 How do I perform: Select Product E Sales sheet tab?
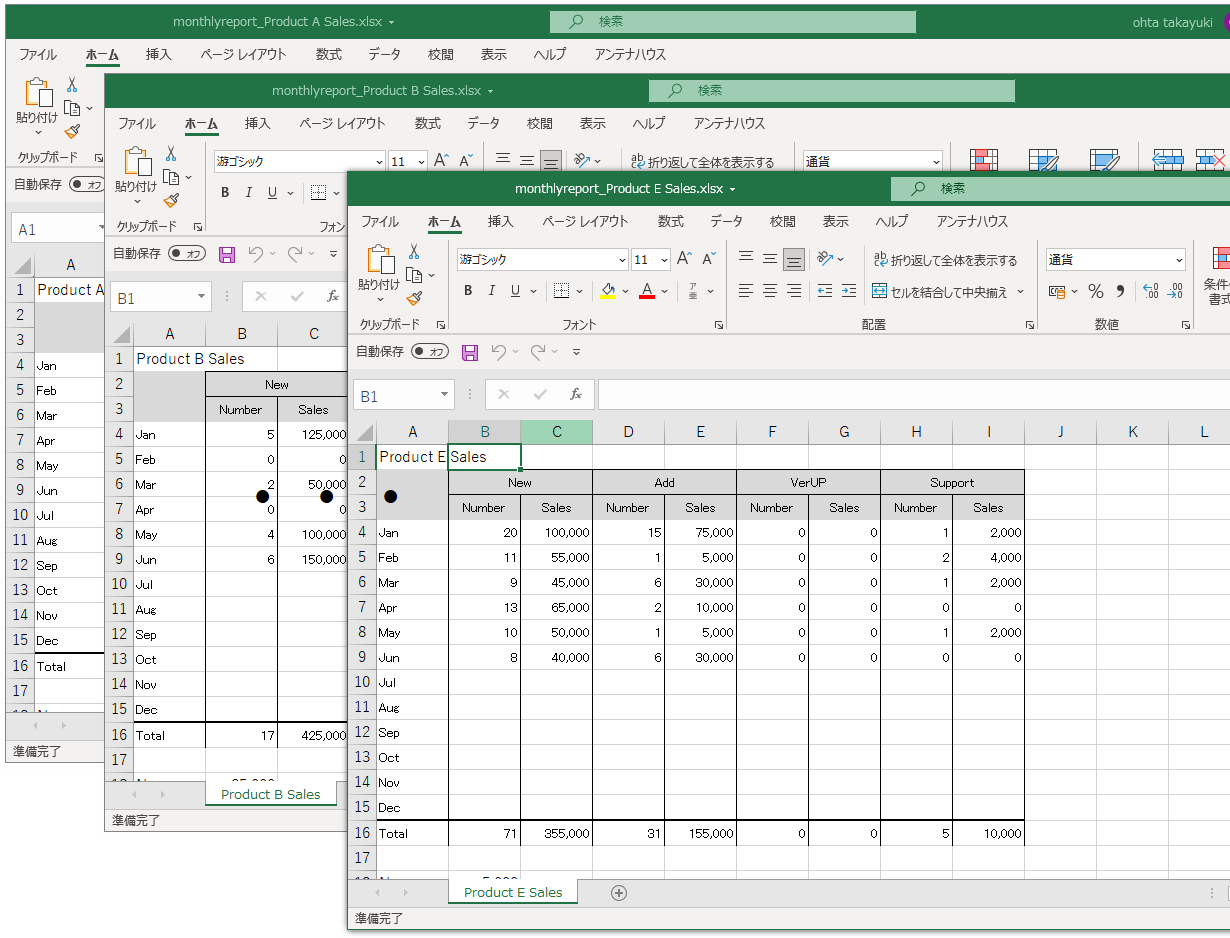pos(513,892)
